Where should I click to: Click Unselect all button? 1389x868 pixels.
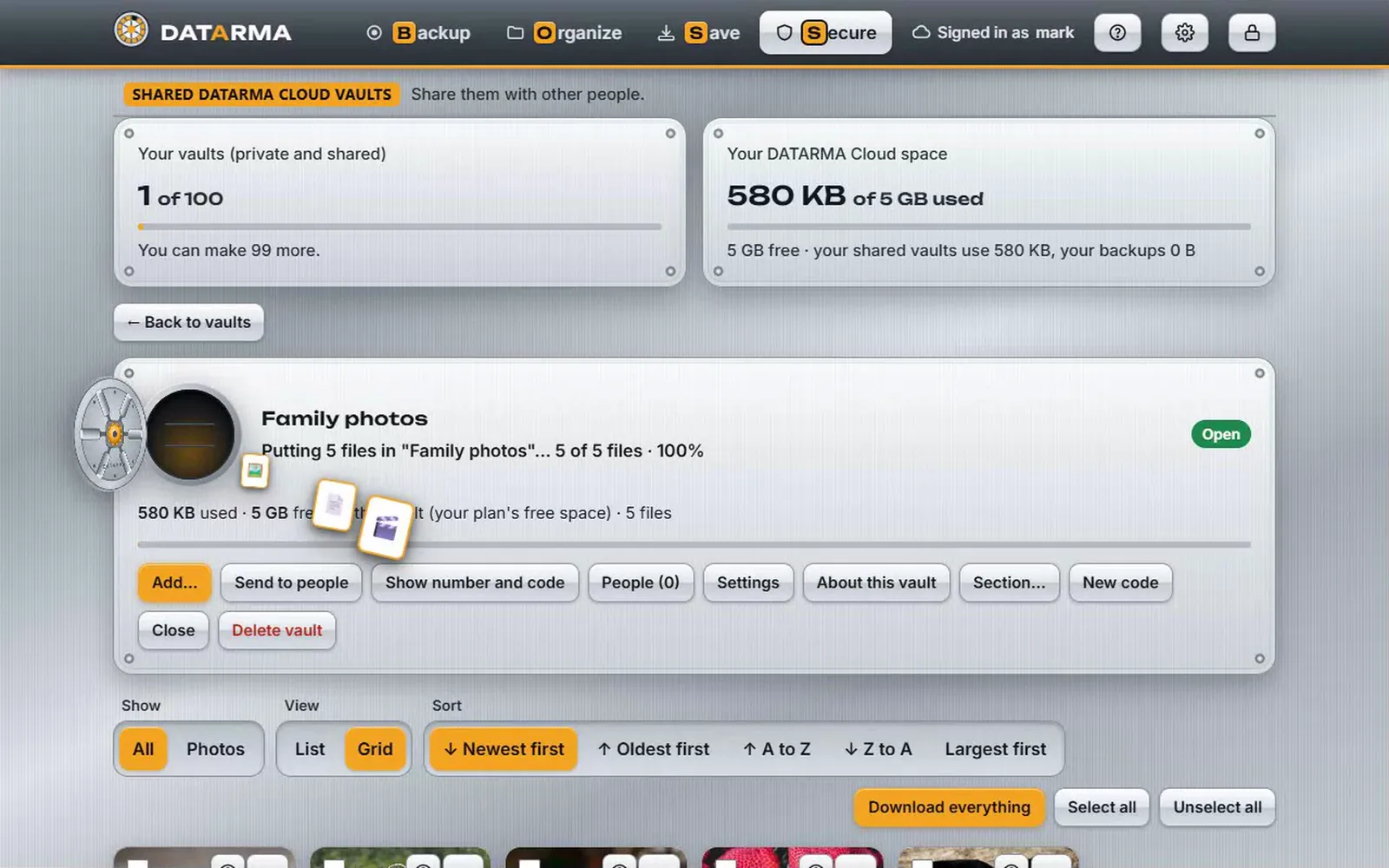coord(1217,807)
